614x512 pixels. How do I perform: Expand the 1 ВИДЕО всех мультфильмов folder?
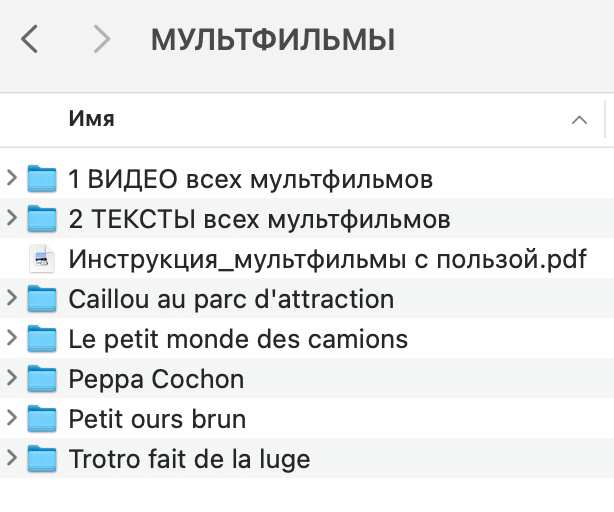[x=12, y=180]
